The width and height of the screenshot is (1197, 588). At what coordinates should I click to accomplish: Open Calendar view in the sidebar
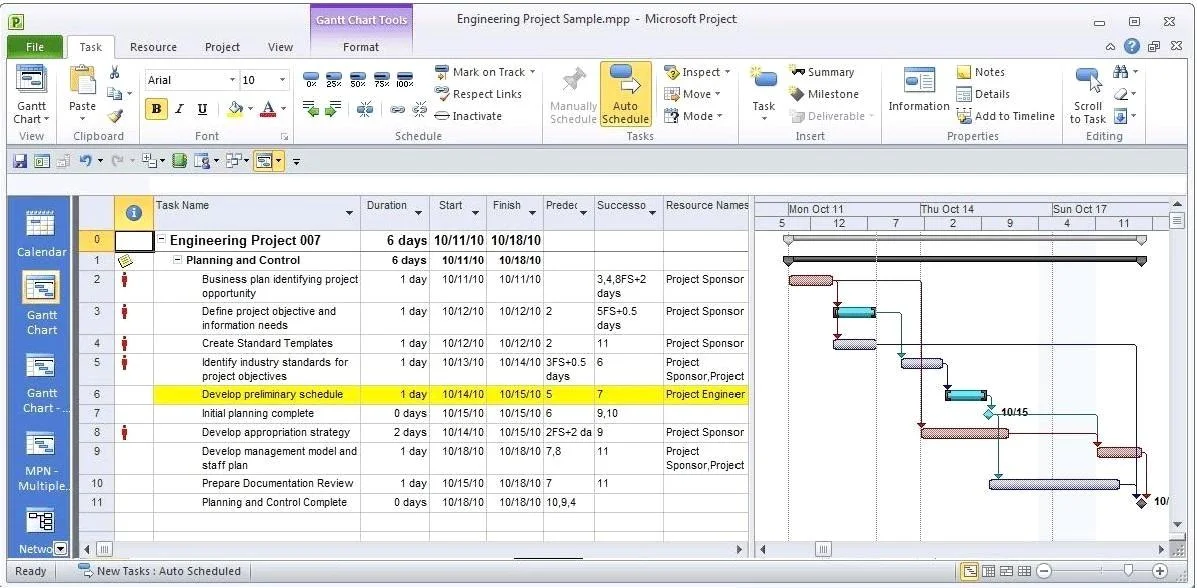pos(41,233)
